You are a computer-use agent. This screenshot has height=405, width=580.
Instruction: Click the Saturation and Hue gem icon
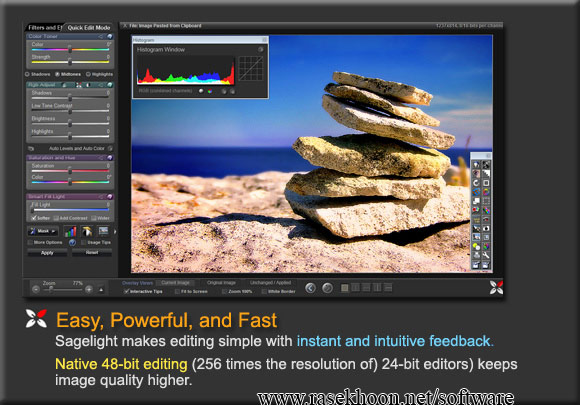(x=109, y=158)
